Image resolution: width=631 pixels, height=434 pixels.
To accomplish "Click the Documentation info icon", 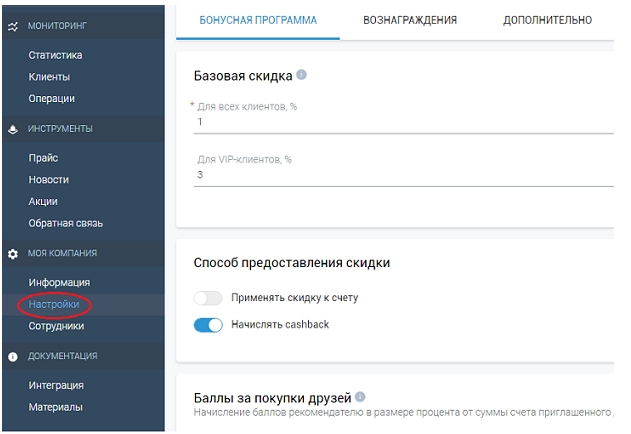I will pos(13,356).
